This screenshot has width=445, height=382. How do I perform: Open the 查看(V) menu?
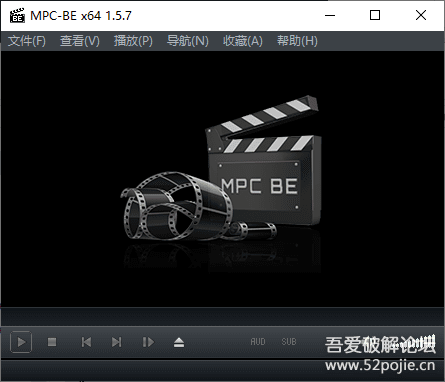click(80, 41)
